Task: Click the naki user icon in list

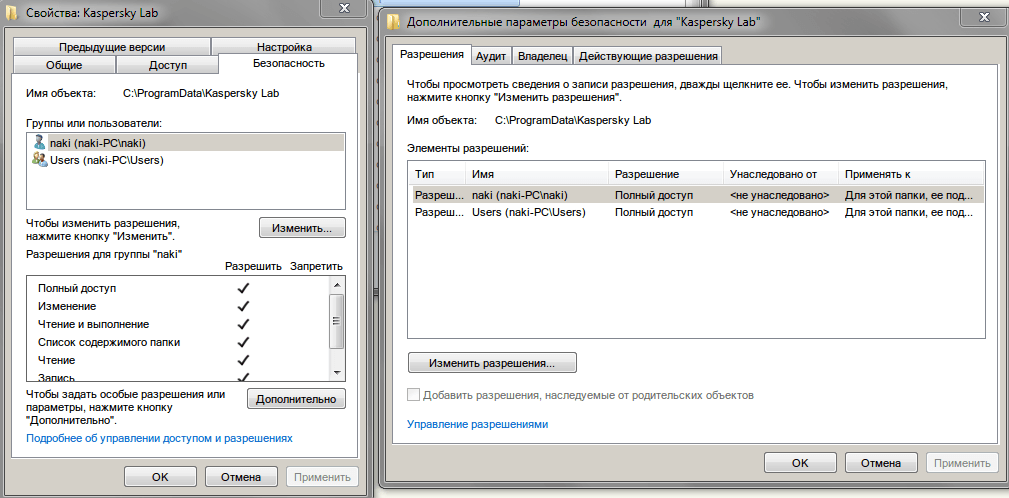Action: (39, 143)
